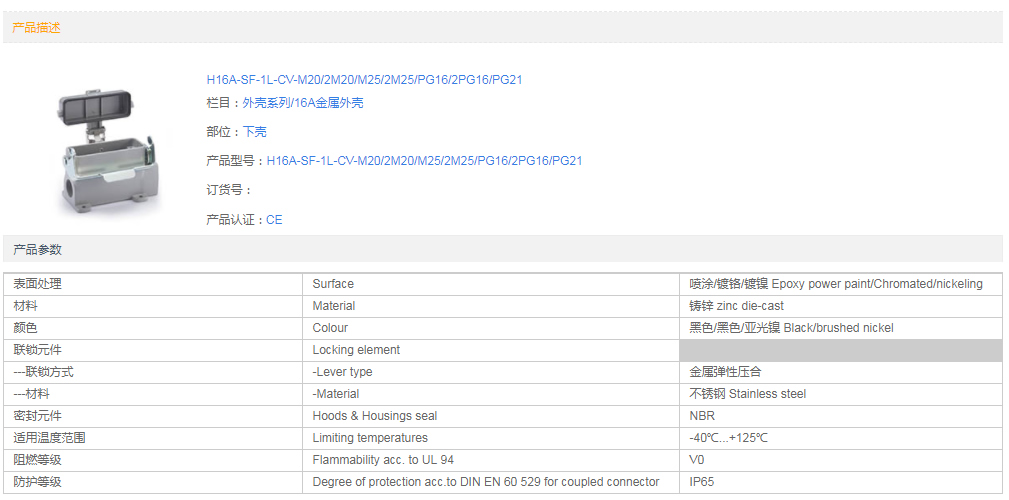Click the 下壳 part value

pos(254,132)
